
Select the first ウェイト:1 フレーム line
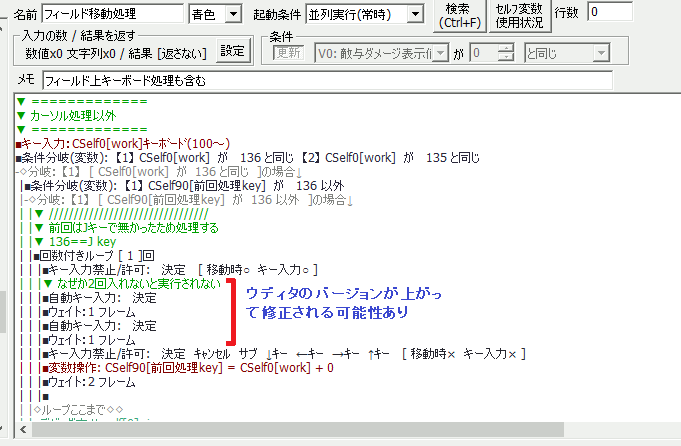pos(89,312)
